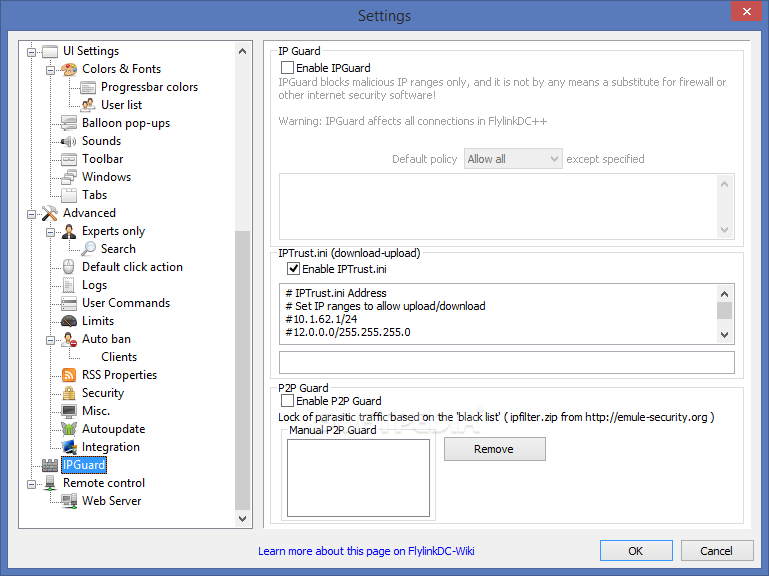Select the Web Server tree item

pos(111,501)
